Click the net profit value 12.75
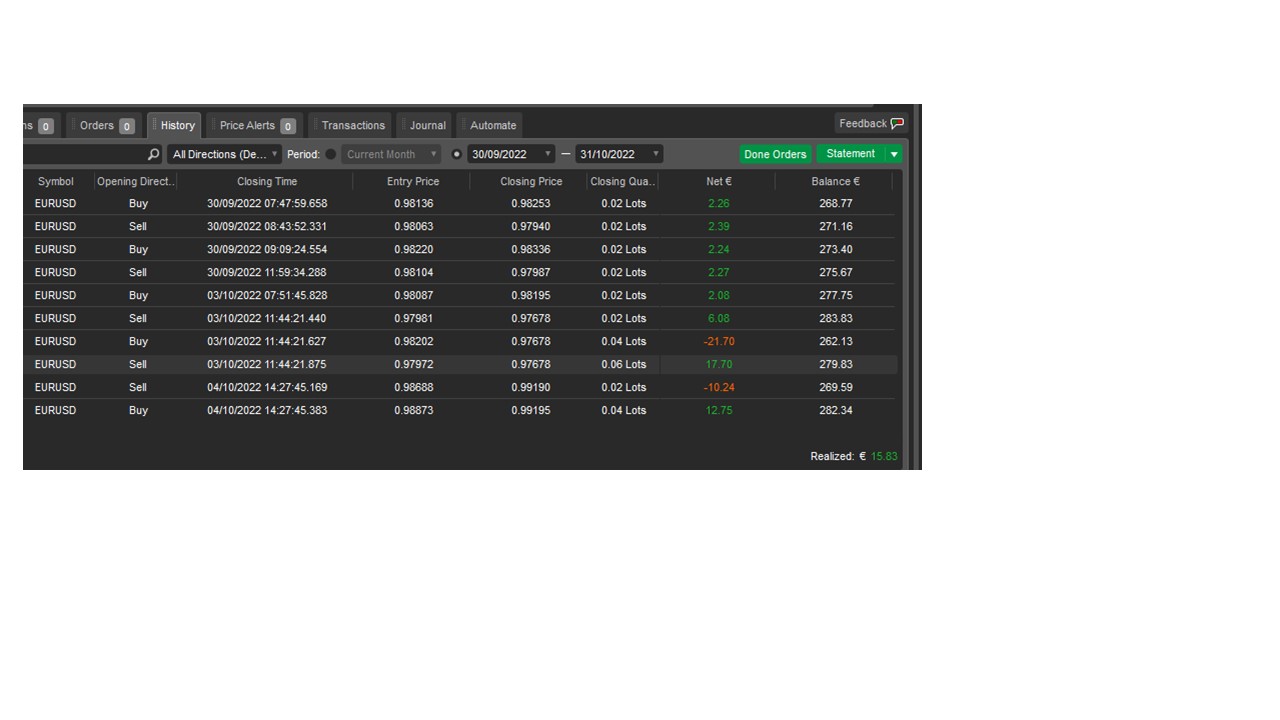1280x720 pixels. tap(718, 411)
